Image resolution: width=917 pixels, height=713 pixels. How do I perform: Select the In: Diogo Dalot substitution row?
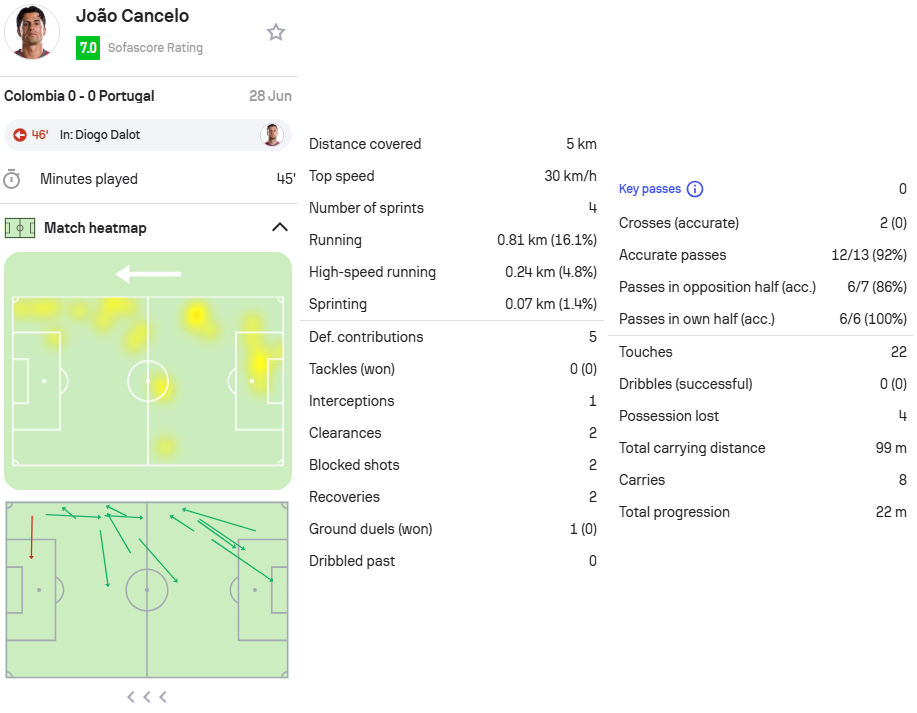click(x=148, y=135)
